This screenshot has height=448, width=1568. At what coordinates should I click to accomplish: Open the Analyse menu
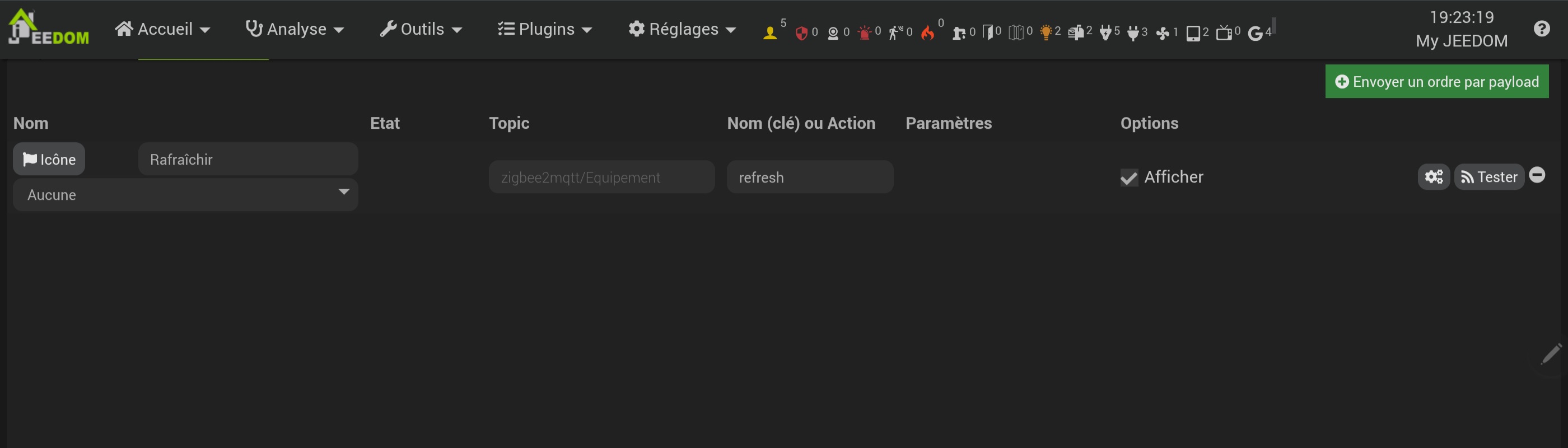295,29
